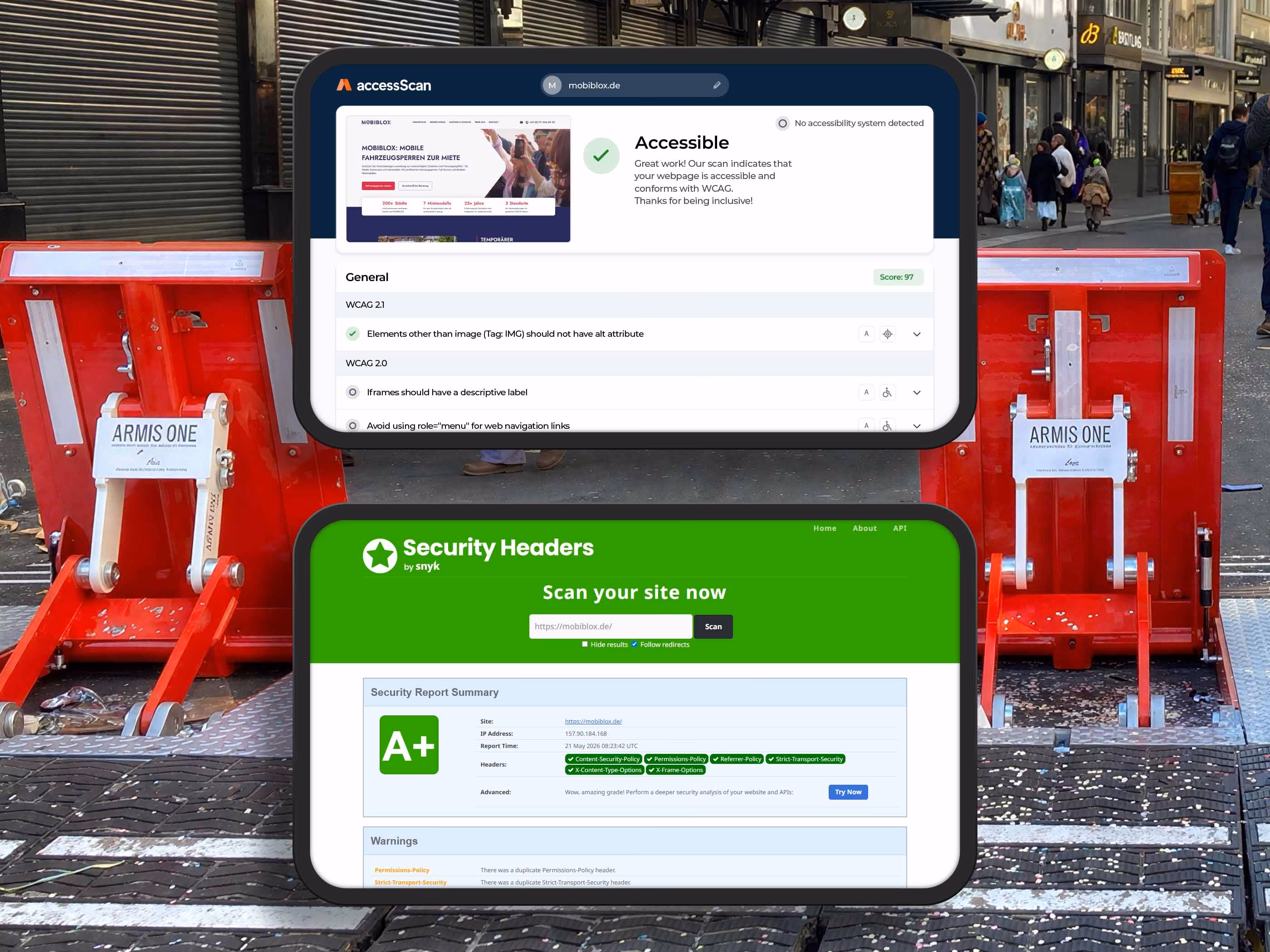
Task: Click level A badge on role menu row
Action: coord(866,425)
